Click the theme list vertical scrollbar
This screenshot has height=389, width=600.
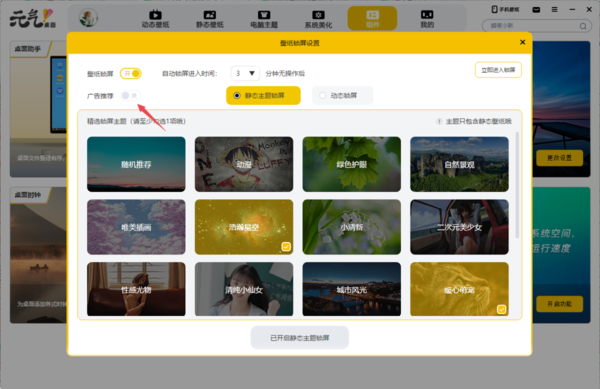517,185
